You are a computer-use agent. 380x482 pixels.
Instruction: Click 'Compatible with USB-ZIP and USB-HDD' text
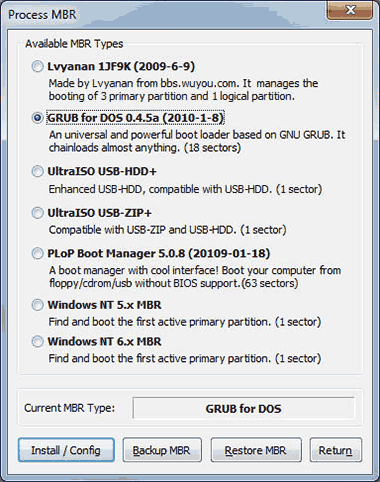tap(167, 230)
